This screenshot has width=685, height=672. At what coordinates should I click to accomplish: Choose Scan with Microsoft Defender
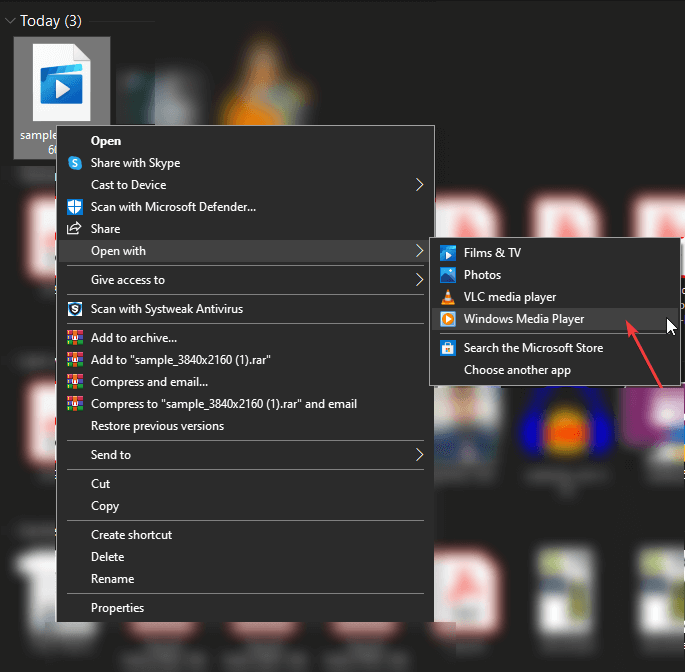(246, 207)
